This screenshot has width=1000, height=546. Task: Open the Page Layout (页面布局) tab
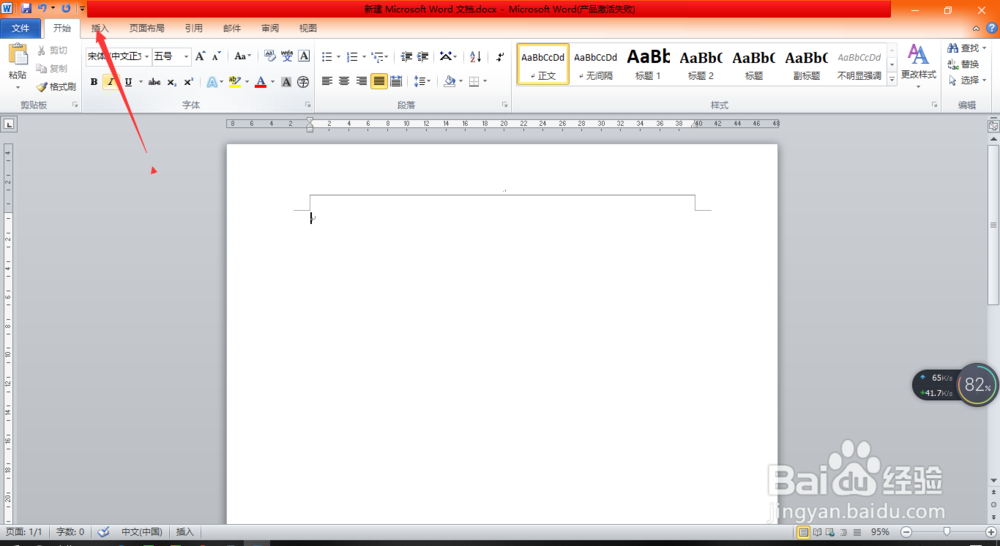coord(147,28)
